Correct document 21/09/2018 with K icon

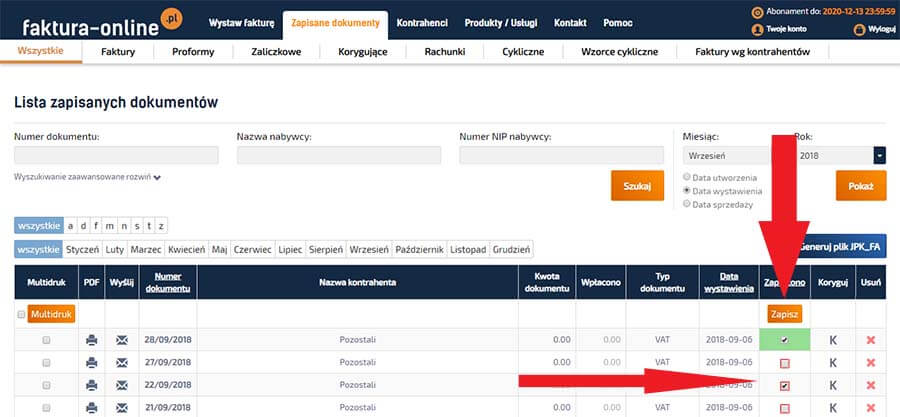(x=833, y=408)
